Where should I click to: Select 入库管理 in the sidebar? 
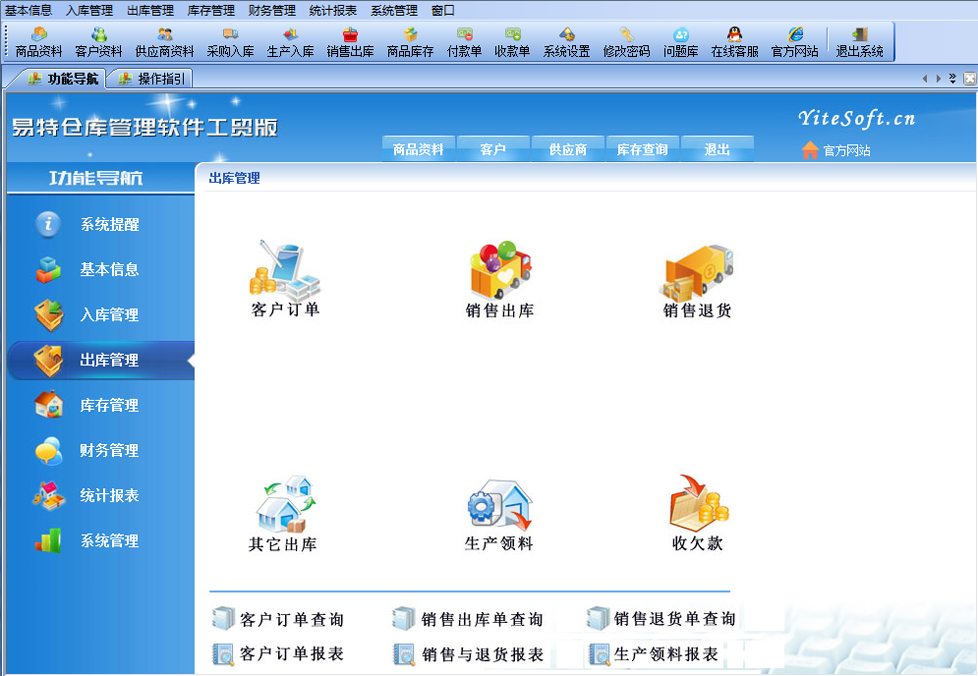click(x=109, y=315)
